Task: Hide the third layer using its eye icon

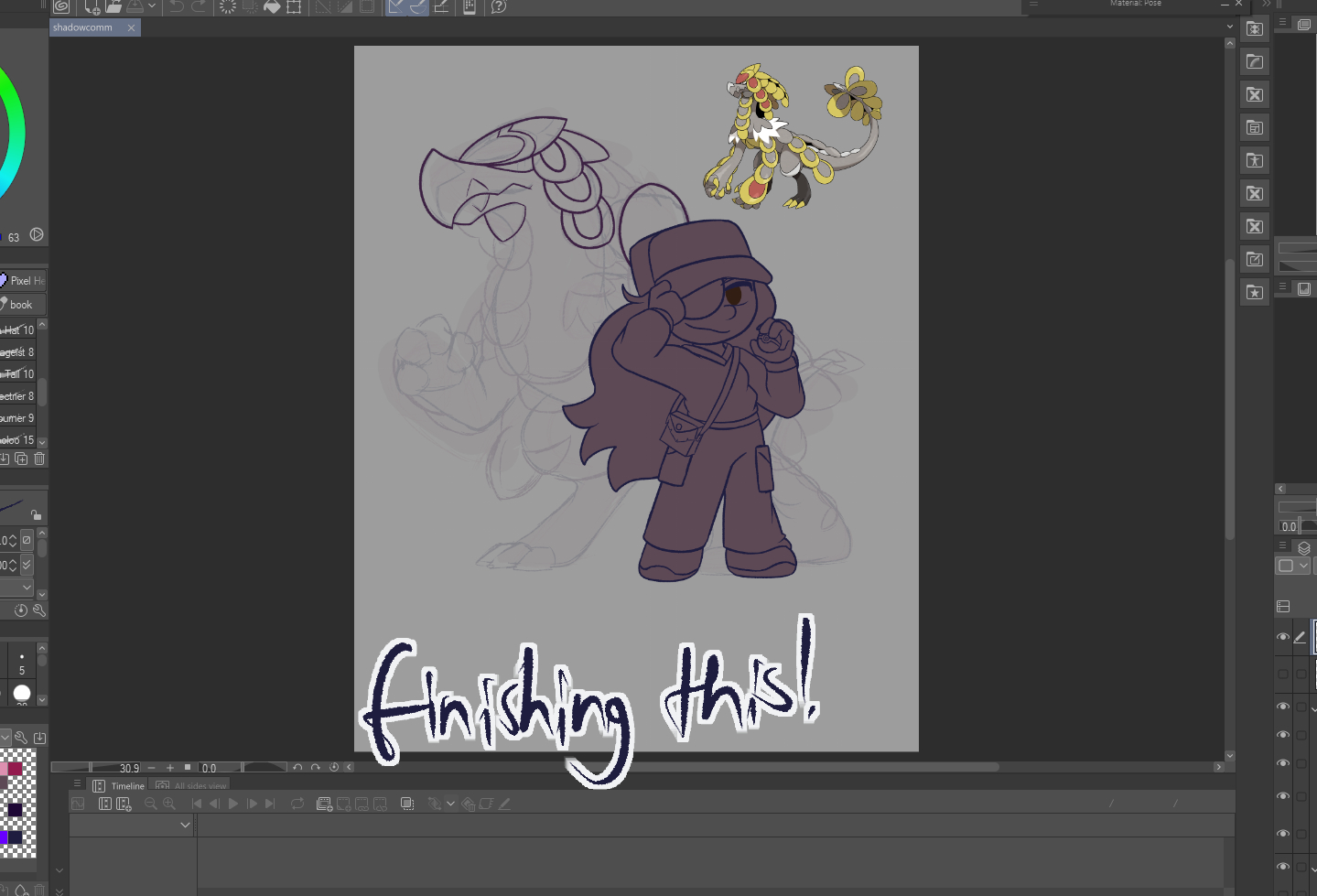Action: click(1283, 707)
